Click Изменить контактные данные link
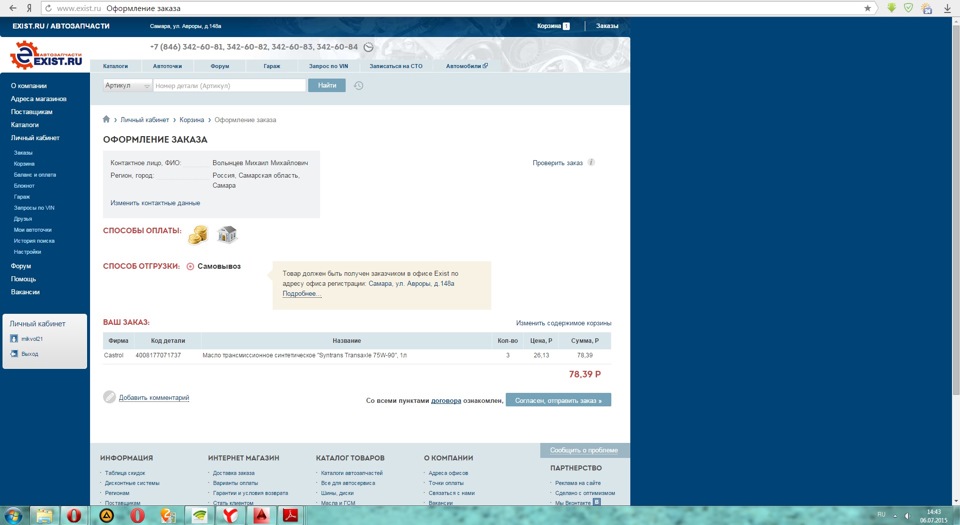 155,203
